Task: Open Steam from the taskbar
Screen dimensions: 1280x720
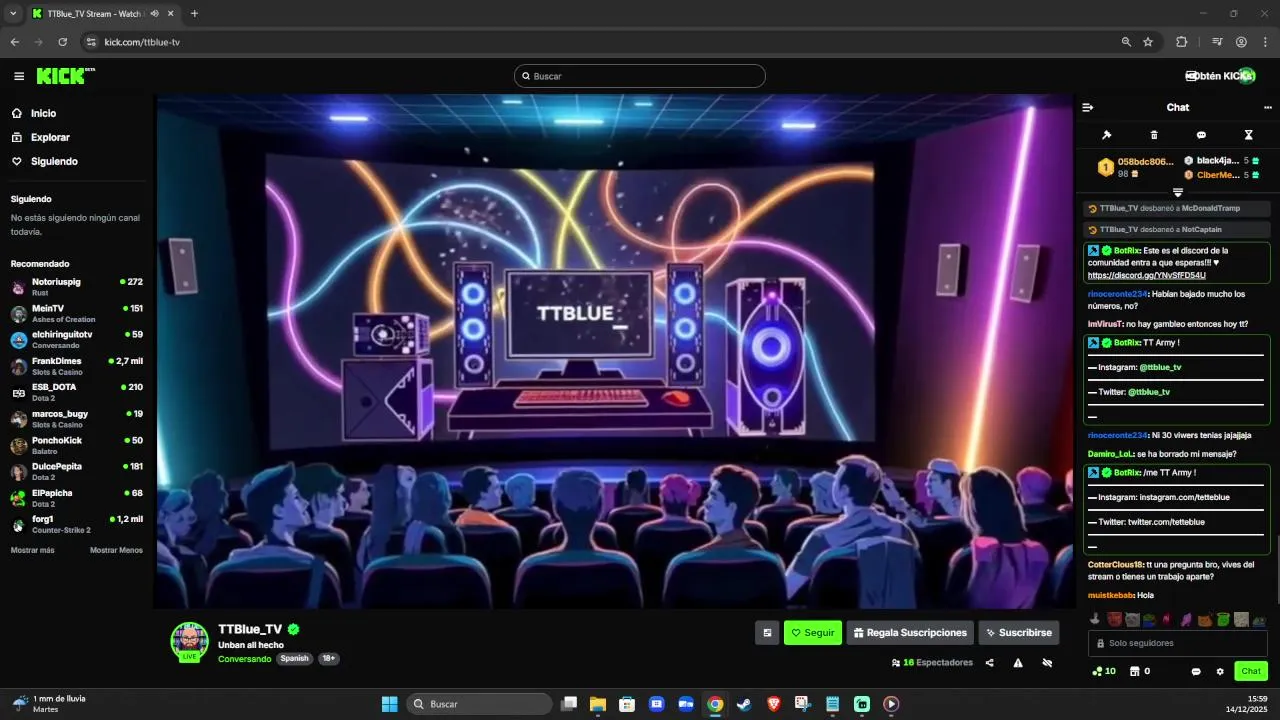Action: click(744, 704)
